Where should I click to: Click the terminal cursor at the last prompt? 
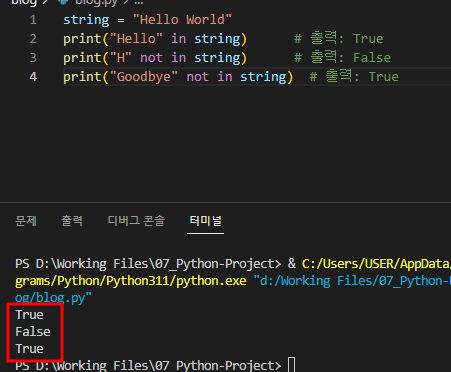pyautogui.click(x=291, y=365)
